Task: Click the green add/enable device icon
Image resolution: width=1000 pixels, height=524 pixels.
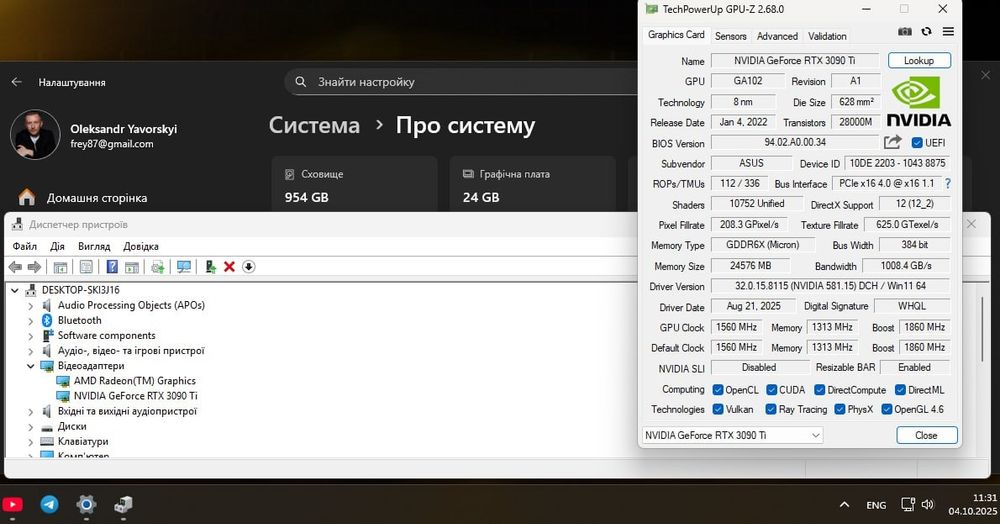Action: [210, 267]
